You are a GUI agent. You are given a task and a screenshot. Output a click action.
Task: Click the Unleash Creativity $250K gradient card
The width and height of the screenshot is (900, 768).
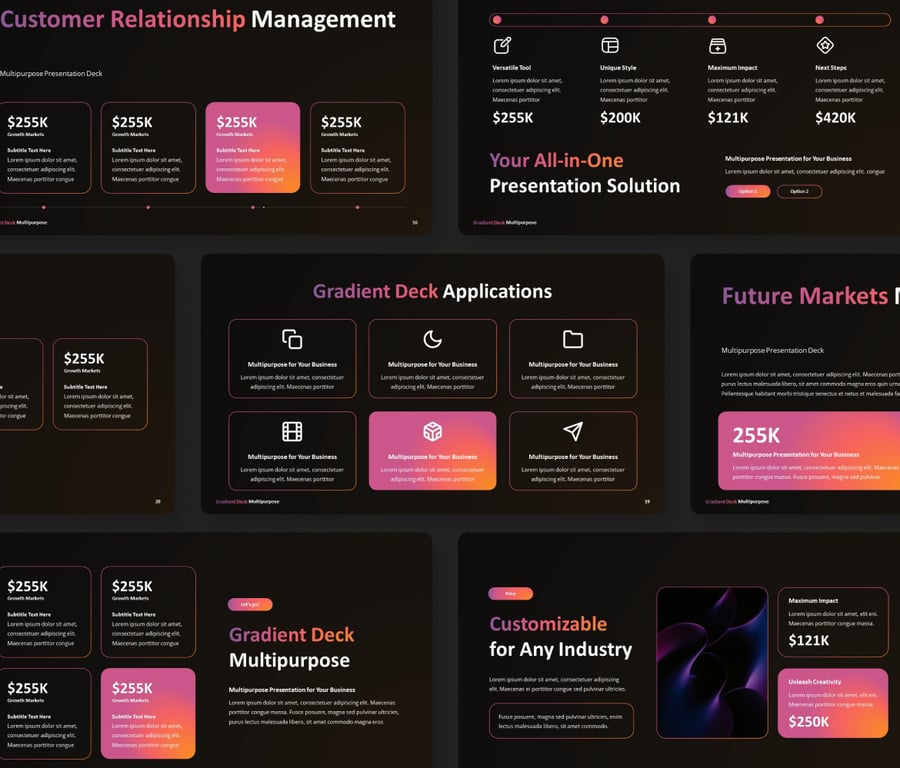pyautogui.click(x=832, y=703)
